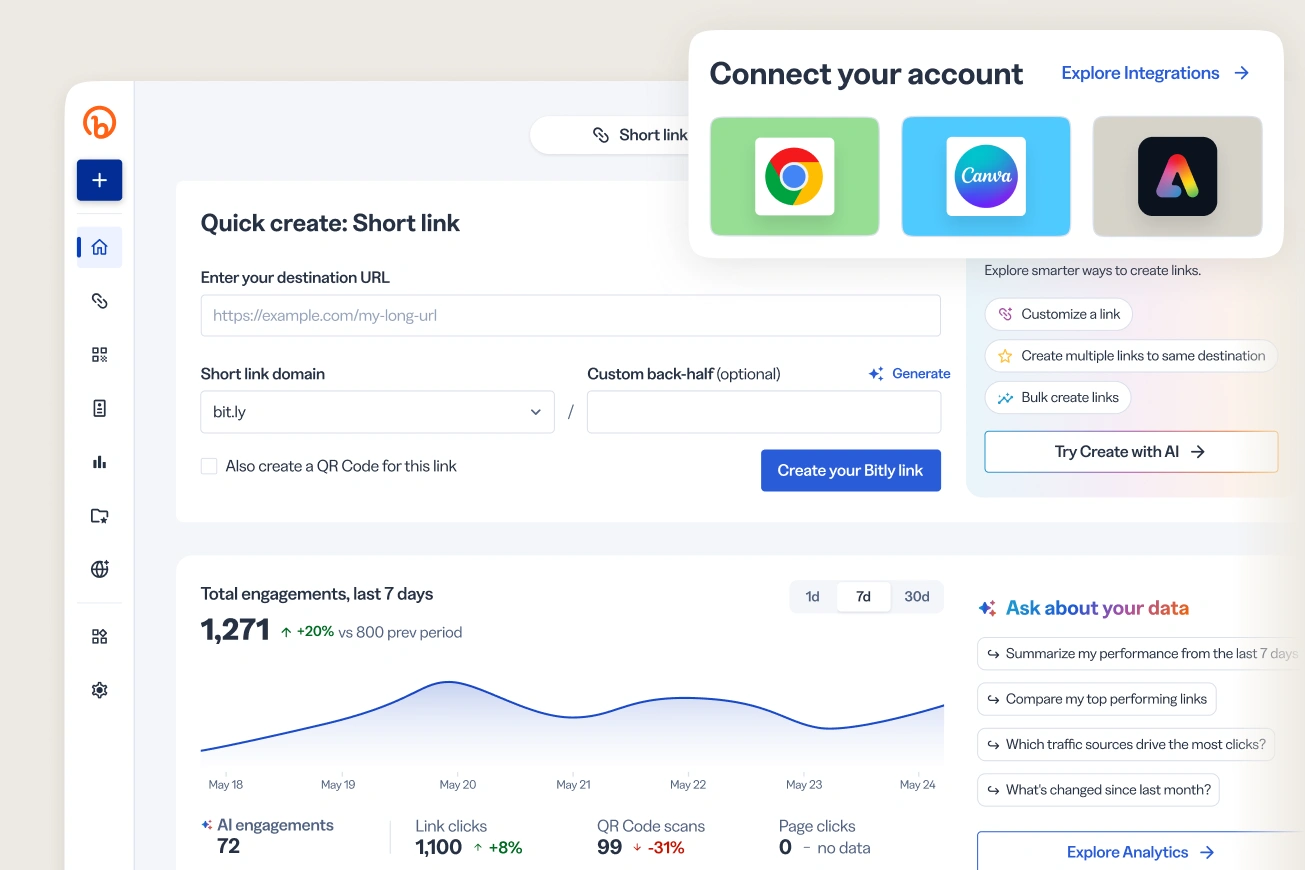Open the Short link domain dropdown
1305x870 pixels.
pos(377,412)
